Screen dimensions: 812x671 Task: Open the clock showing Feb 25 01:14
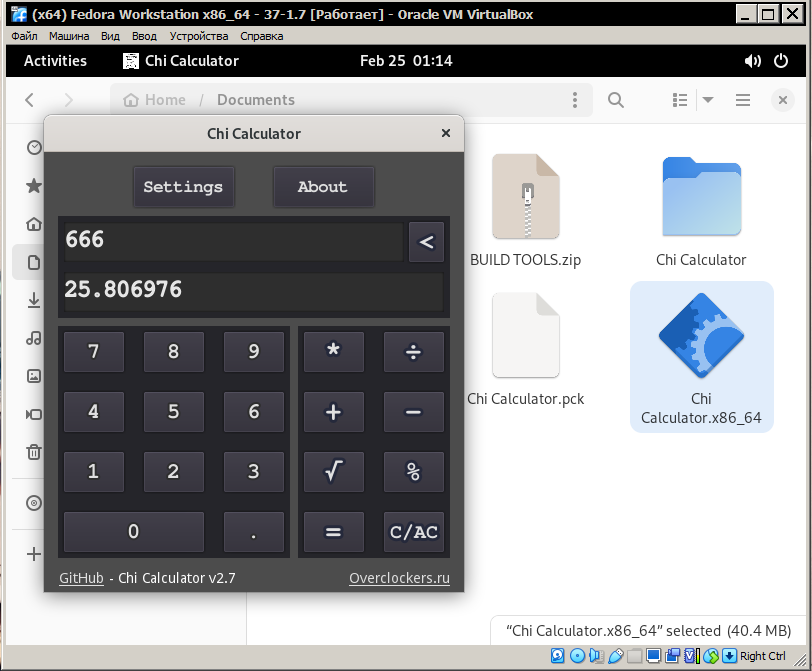(406, 61)
